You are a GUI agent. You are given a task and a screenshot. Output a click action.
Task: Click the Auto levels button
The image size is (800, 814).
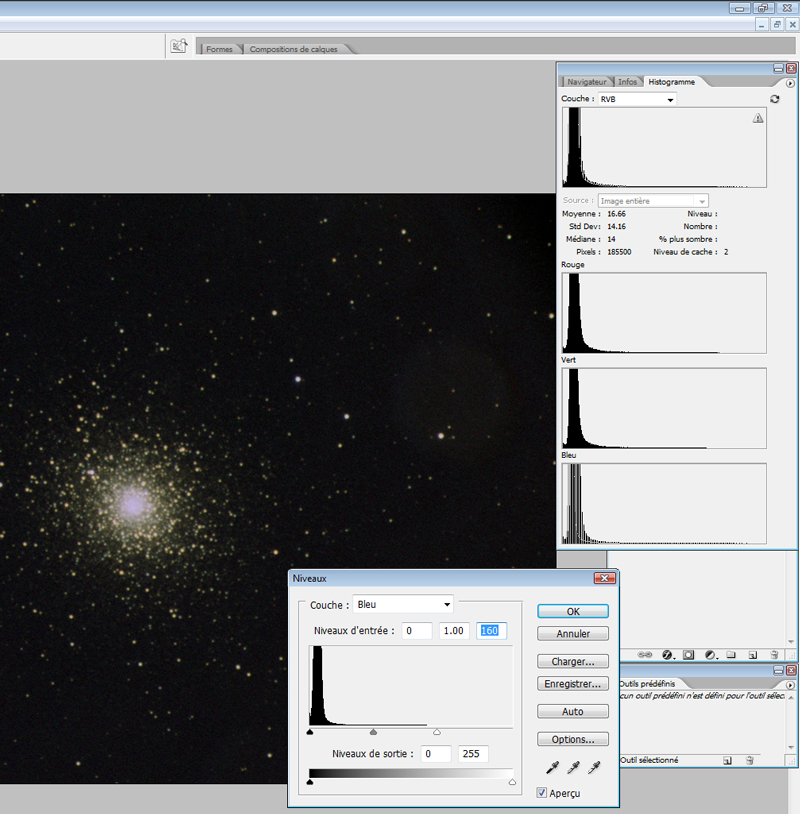572,711
